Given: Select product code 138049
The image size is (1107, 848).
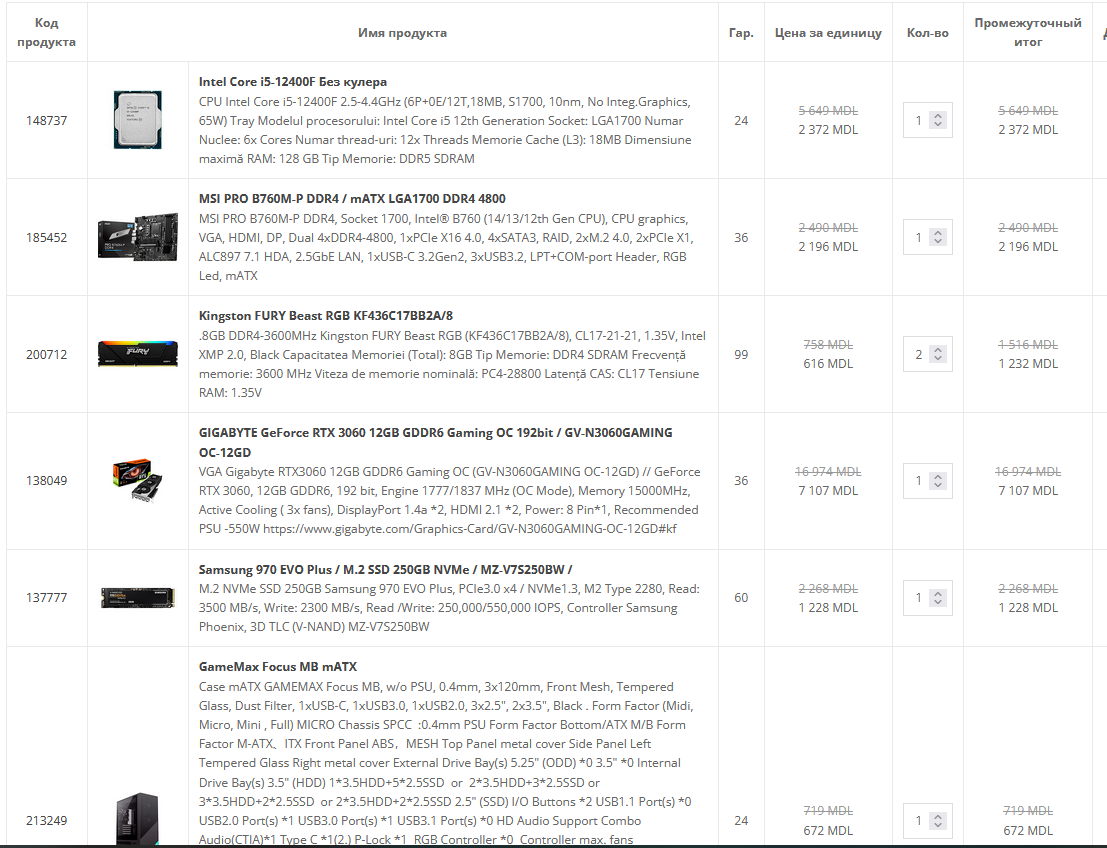Looking at the screenshot, I should 47,481.
